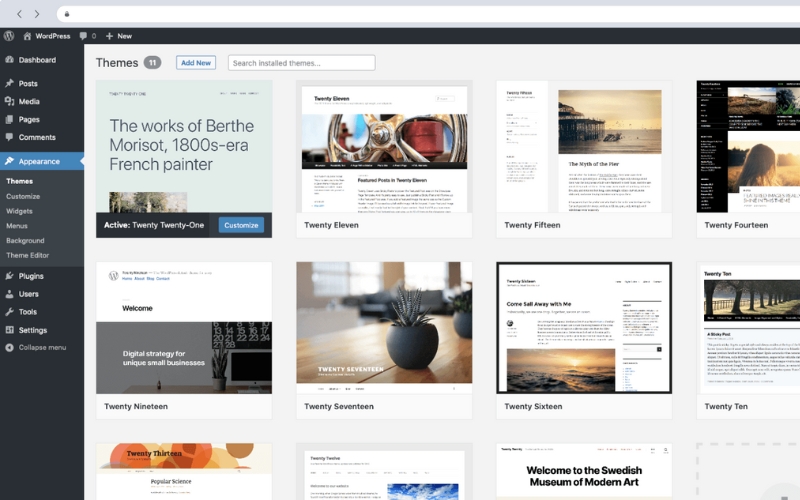Click the Twenty Eleven theme name label

[x=331, y=225]
